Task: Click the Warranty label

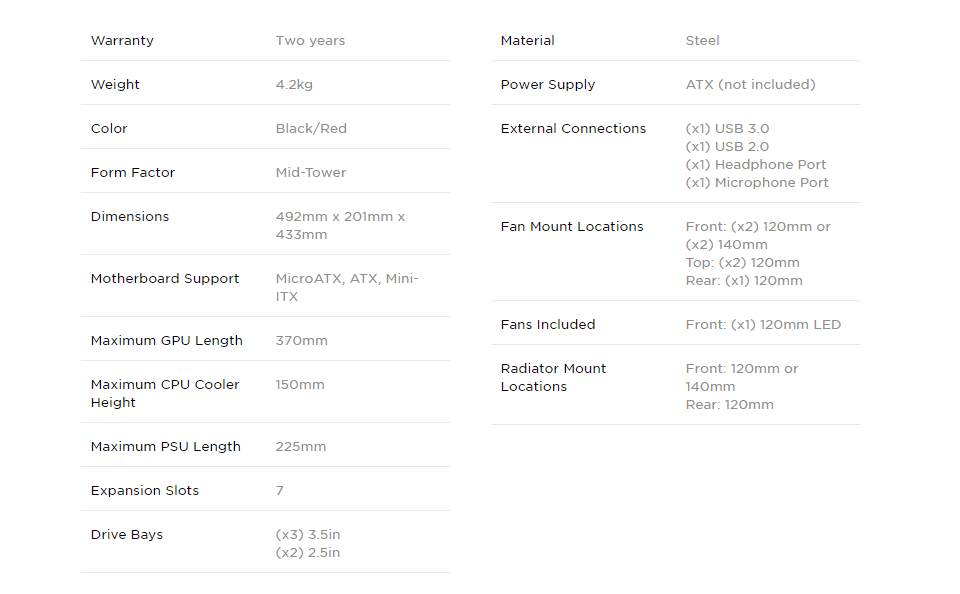Action: tap(122, 40)
